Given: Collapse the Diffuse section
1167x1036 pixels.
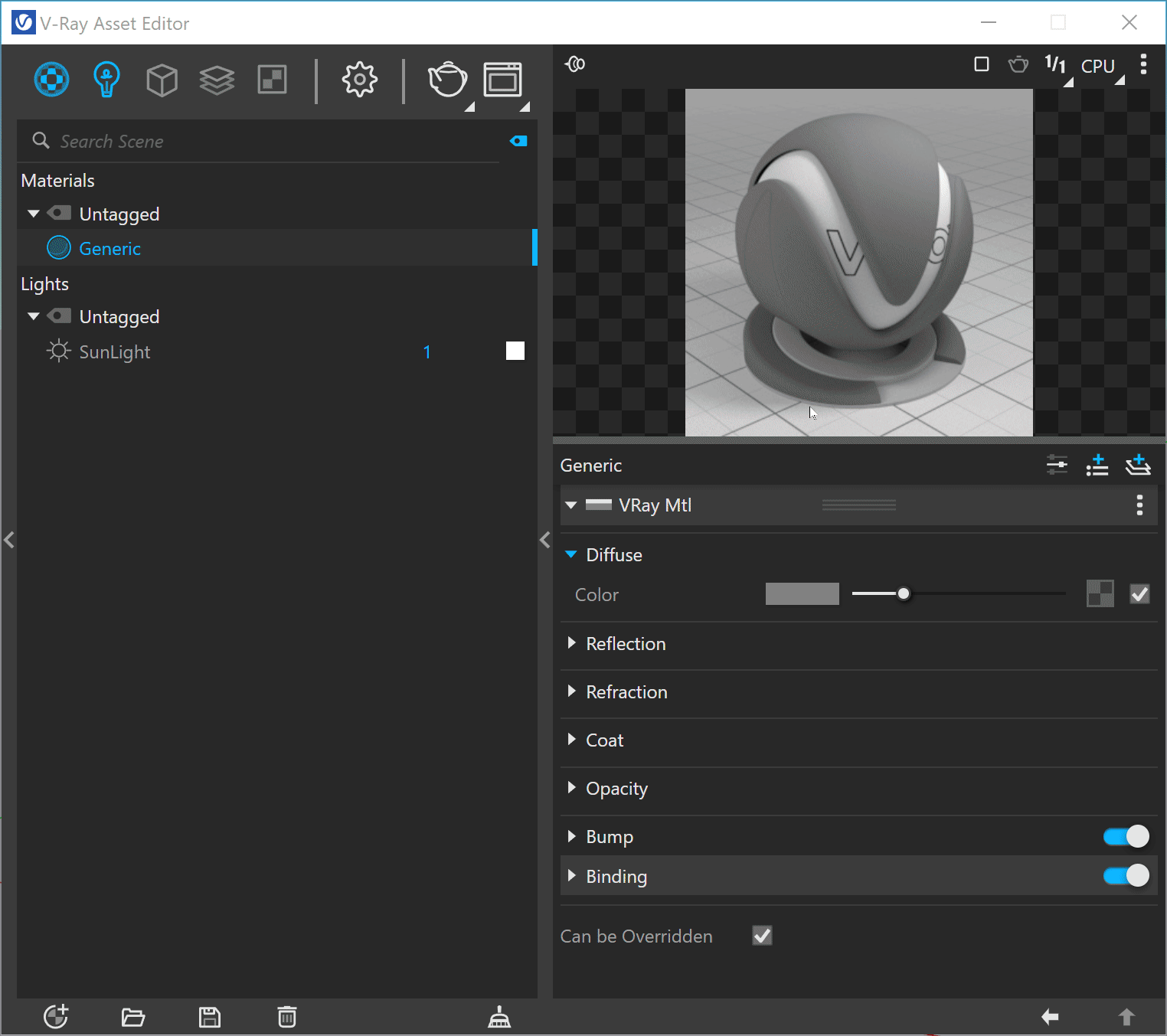Looking at the screenshot, I should click(571, 554).
